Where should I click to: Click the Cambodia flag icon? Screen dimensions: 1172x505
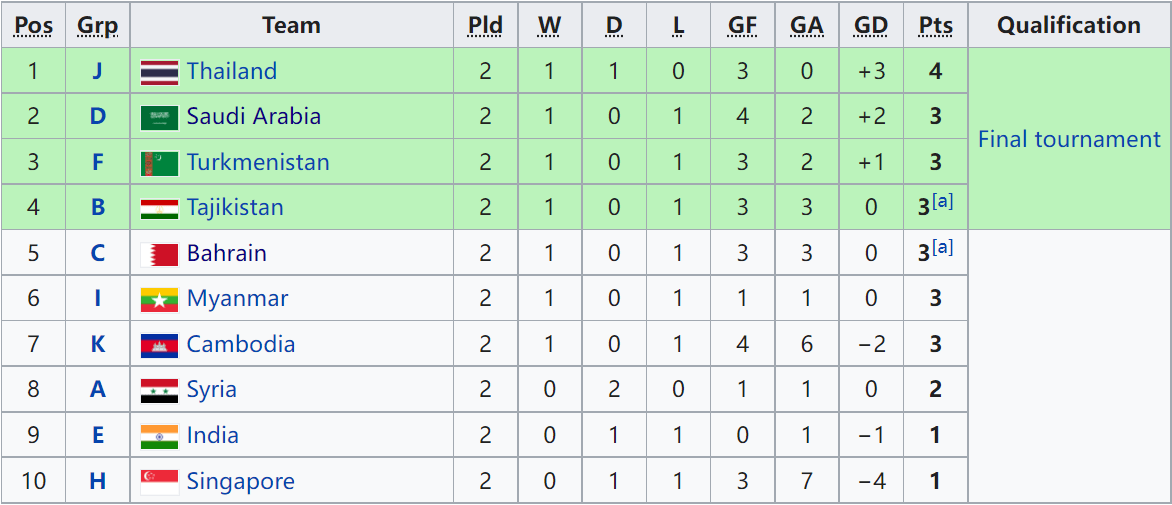pyautogui.click(x=159, y=345)
